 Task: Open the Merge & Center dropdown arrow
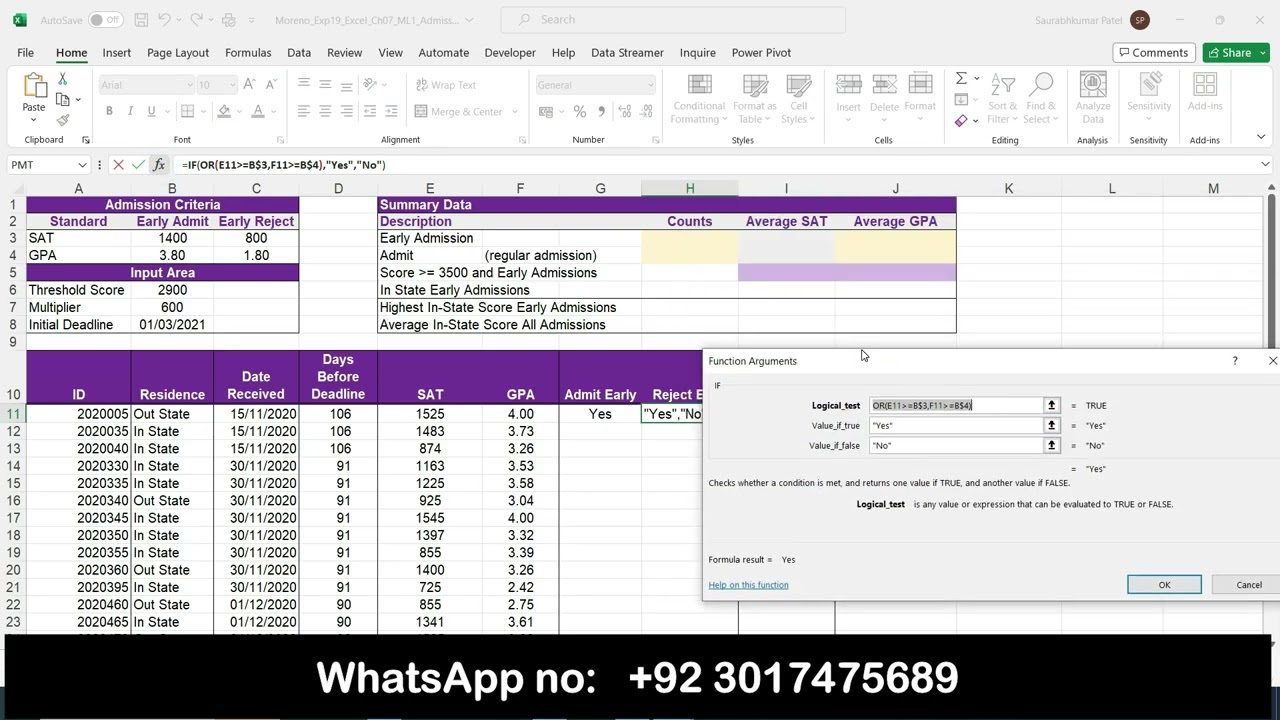515,112
